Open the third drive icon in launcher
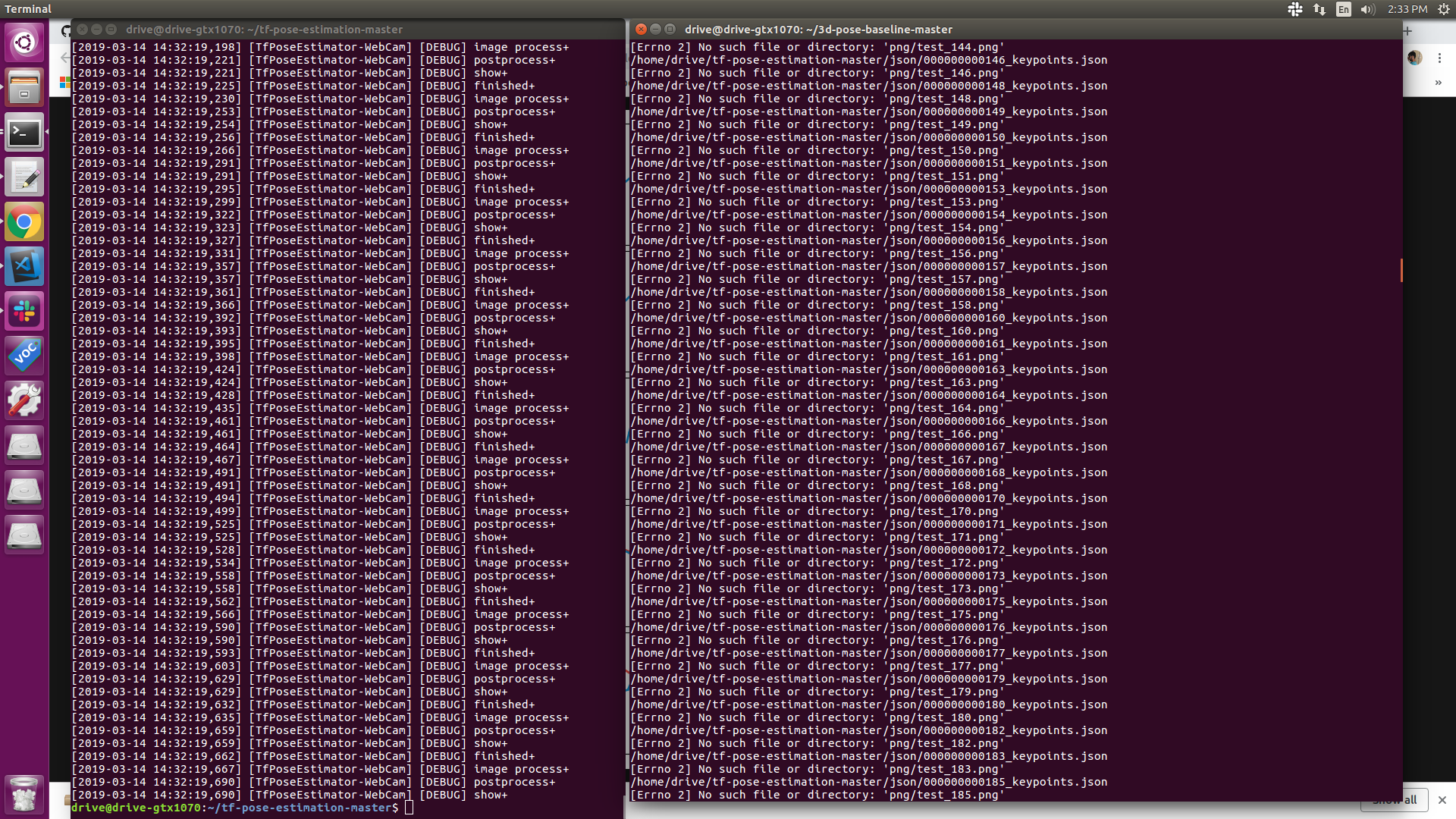Viewport: 1456px width, 819px height. point(24,535)
